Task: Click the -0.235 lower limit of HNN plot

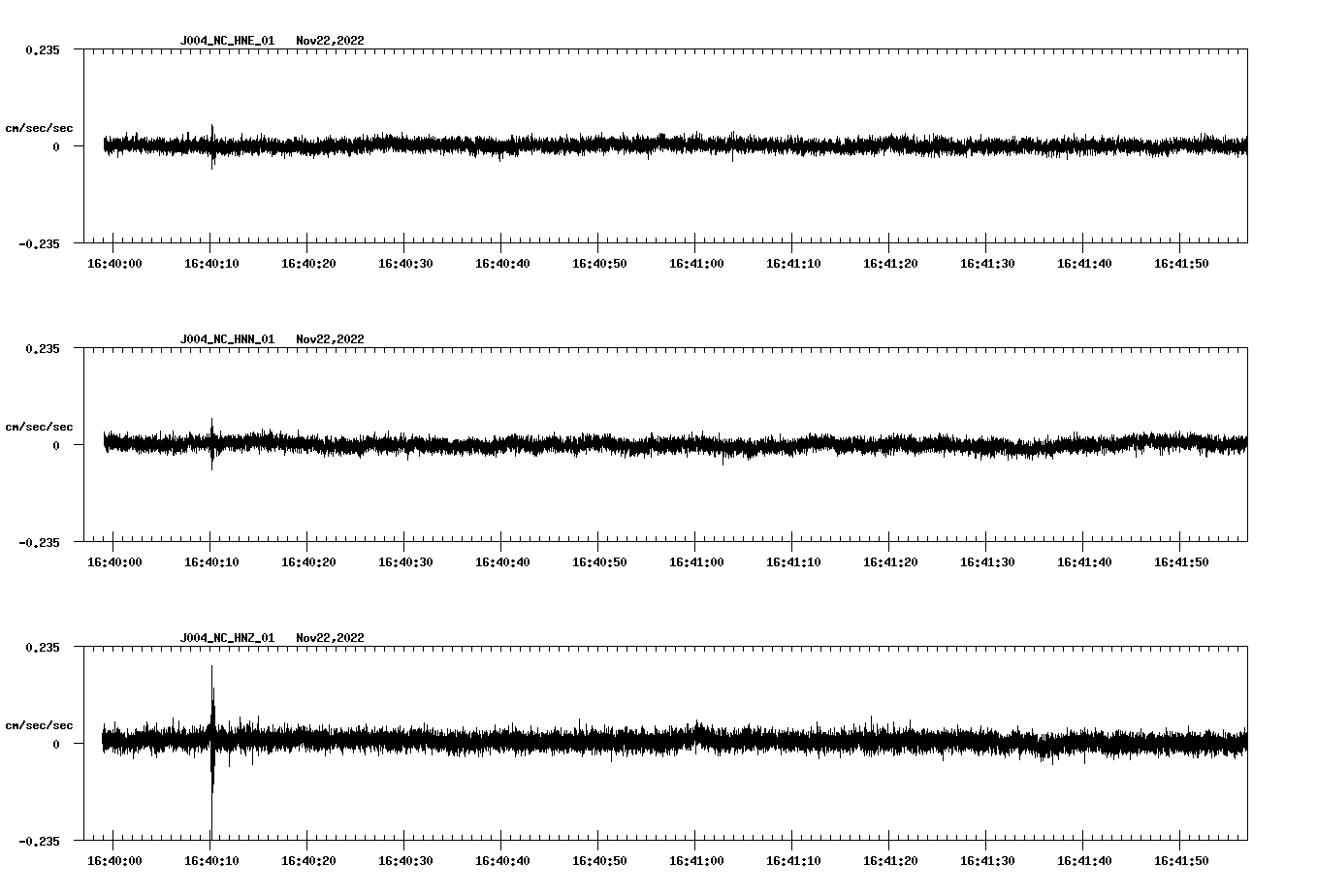Action: (39, 543)
